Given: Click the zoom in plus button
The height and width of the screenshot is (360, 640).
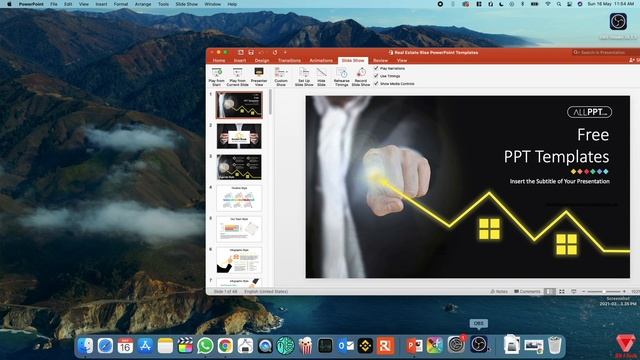Looking at the screenshot, I should pos(624,291).
